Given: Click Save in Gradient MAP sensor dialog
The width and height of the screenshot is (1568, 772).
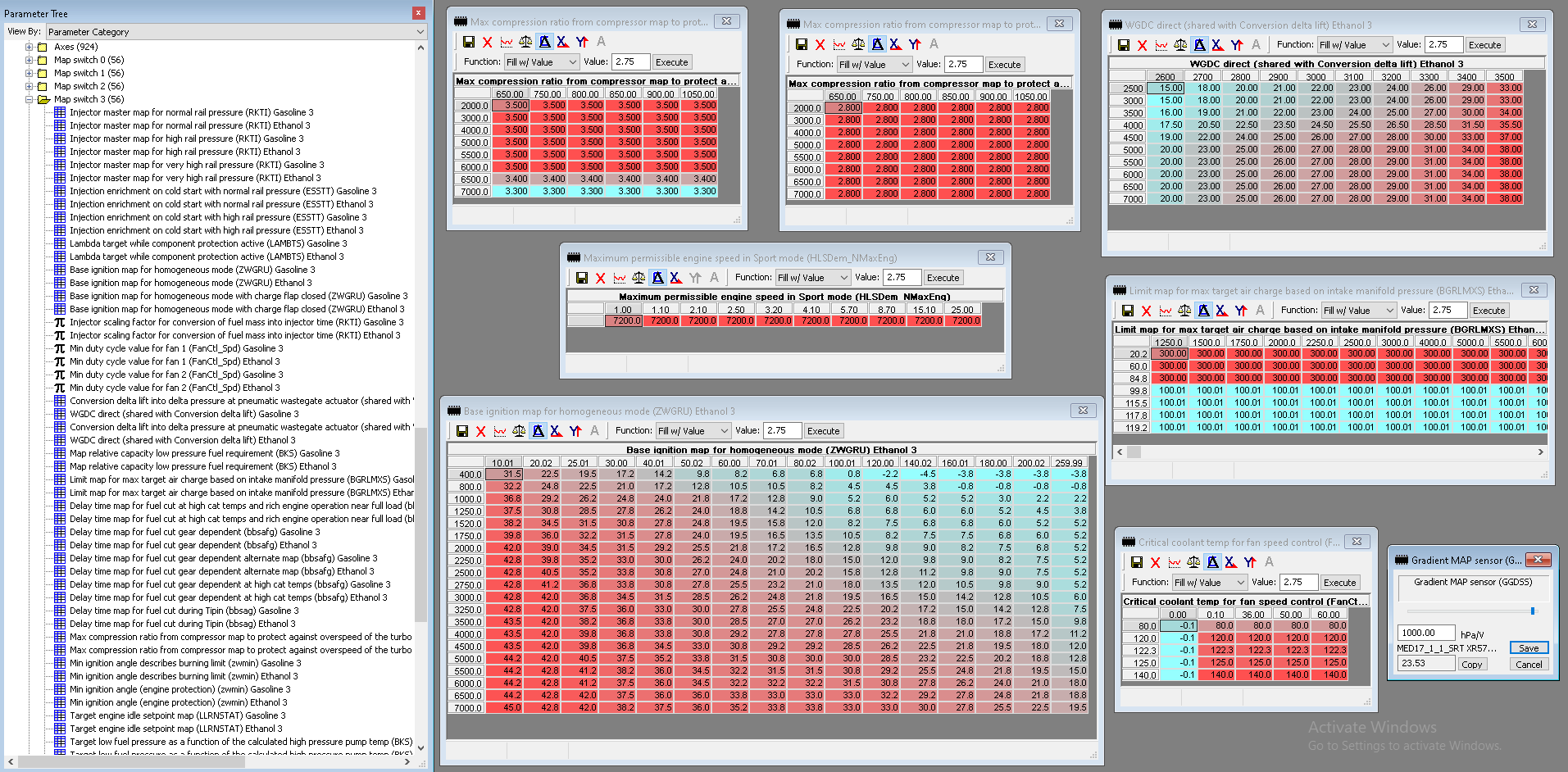Looking at the screenshot, I should click(1529, 647).
